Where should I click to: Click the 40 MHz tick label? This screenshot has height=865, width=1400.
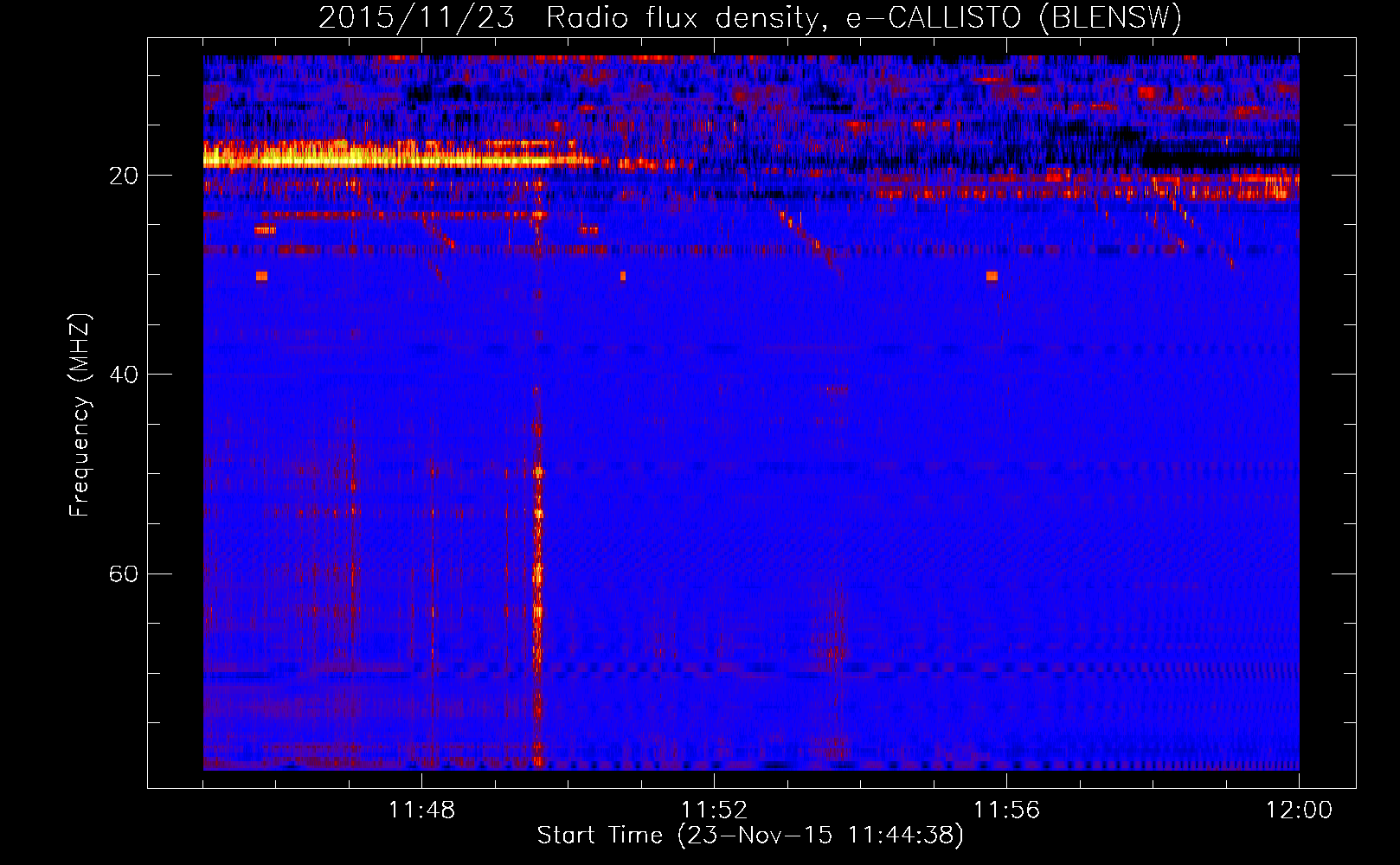click(124, 375)
